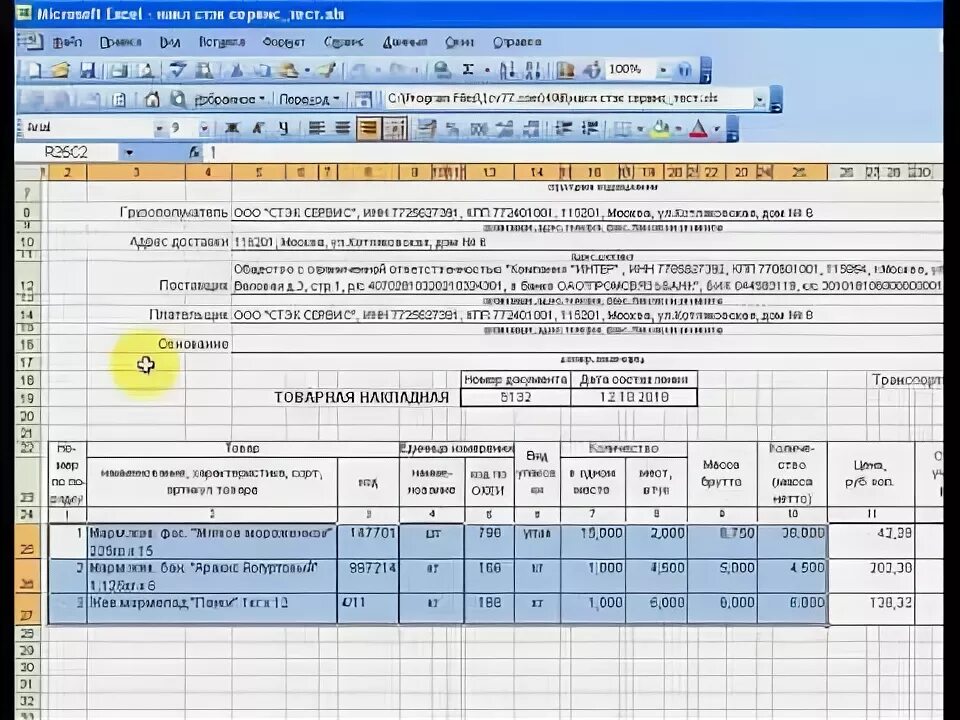This screenshot has height=720, width=960.
Task: Open the Избранное favorites dropdown
Action: tap(230, 99)
